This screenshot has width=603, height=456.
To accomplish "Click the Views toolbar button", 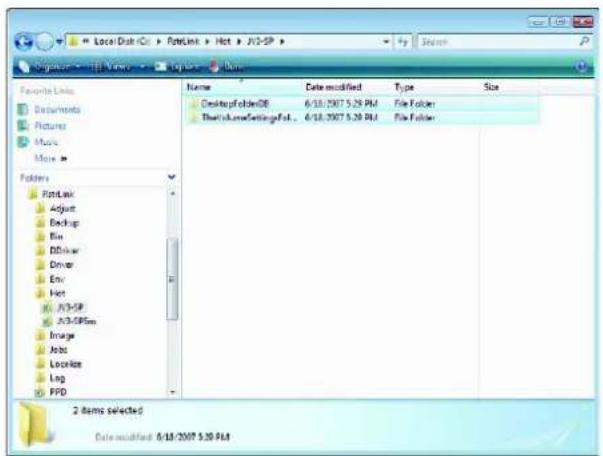I will click(110, 67).
